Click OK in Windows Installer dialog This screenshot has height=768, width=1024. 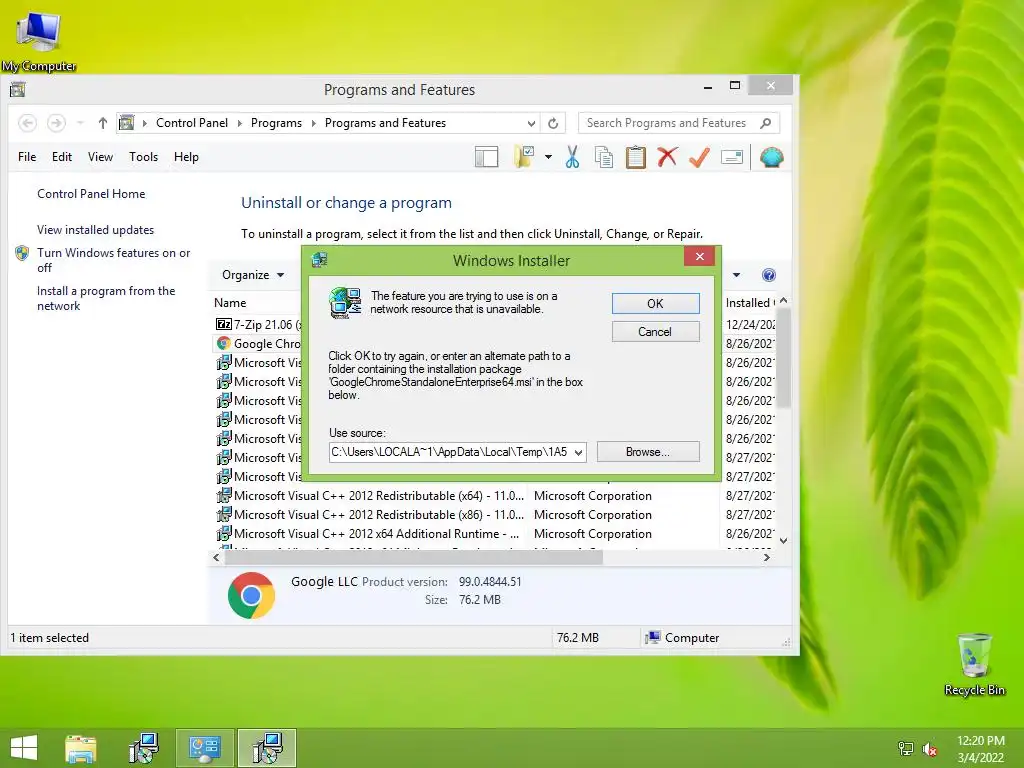(x=655, y=303)
